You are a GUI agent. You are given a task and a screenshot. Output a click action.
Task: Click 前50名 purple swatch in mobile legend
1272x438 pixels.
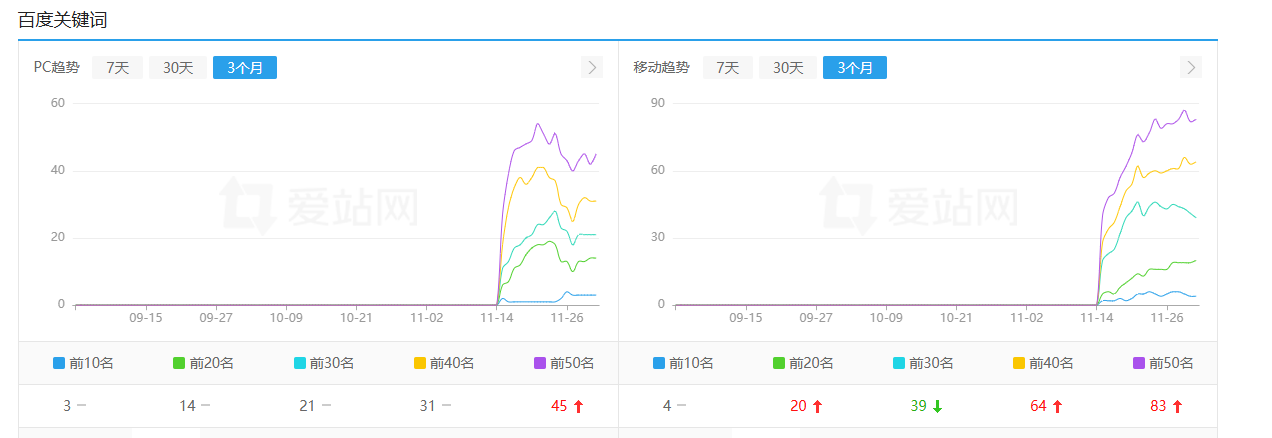click(x=1140, y=363)
